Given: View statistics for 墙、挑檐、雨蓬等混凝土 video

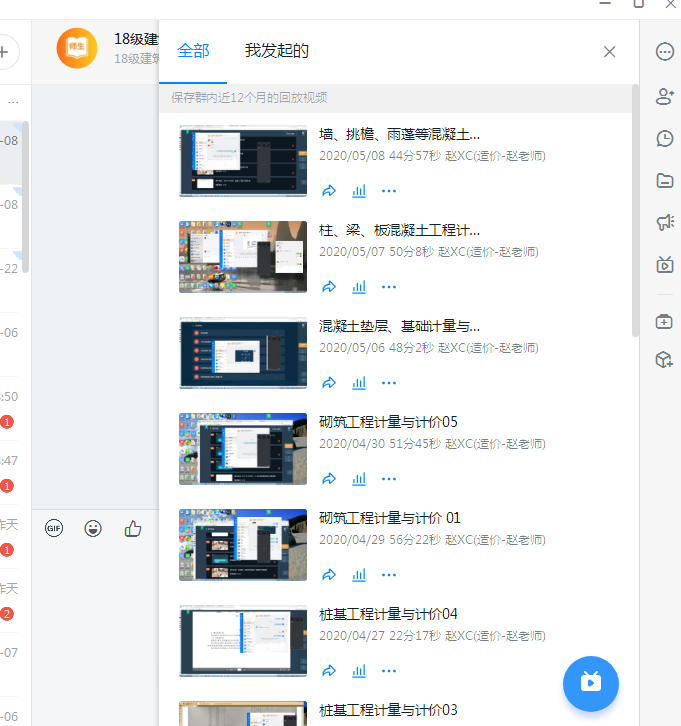Looking at the screenshot, I should 359,191.
